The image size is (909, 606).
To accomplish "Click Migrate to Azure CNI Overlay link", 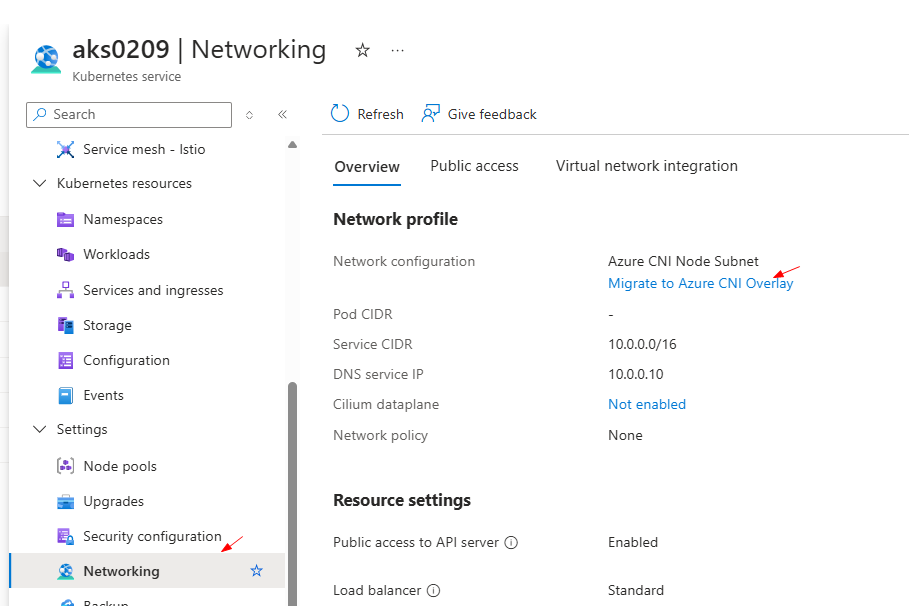I will click(700, 283).
